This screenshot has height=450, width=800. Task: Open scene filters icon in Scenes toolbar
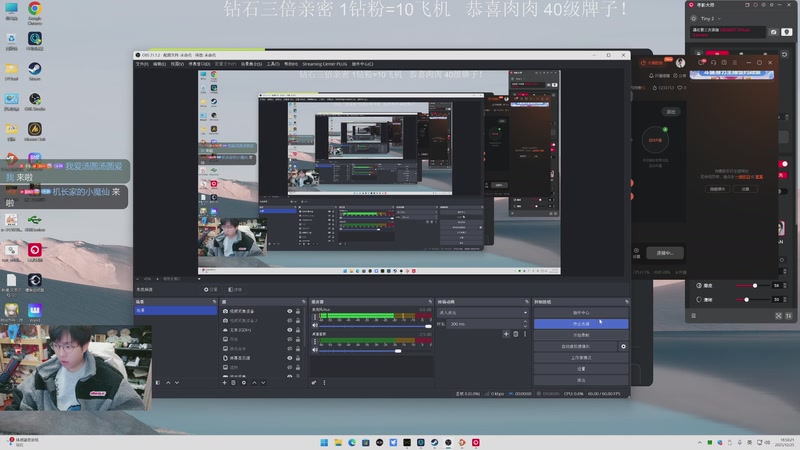coord(158,383)
